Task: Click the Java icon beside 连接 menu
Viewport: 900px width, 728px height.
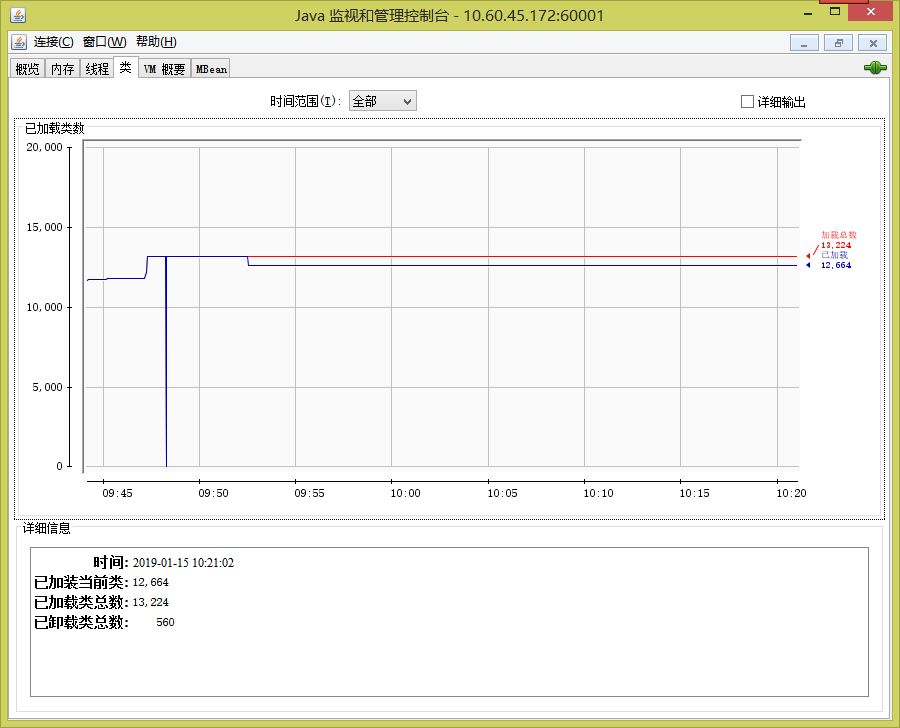Action: pyautogui.click(x=19, y=42)
